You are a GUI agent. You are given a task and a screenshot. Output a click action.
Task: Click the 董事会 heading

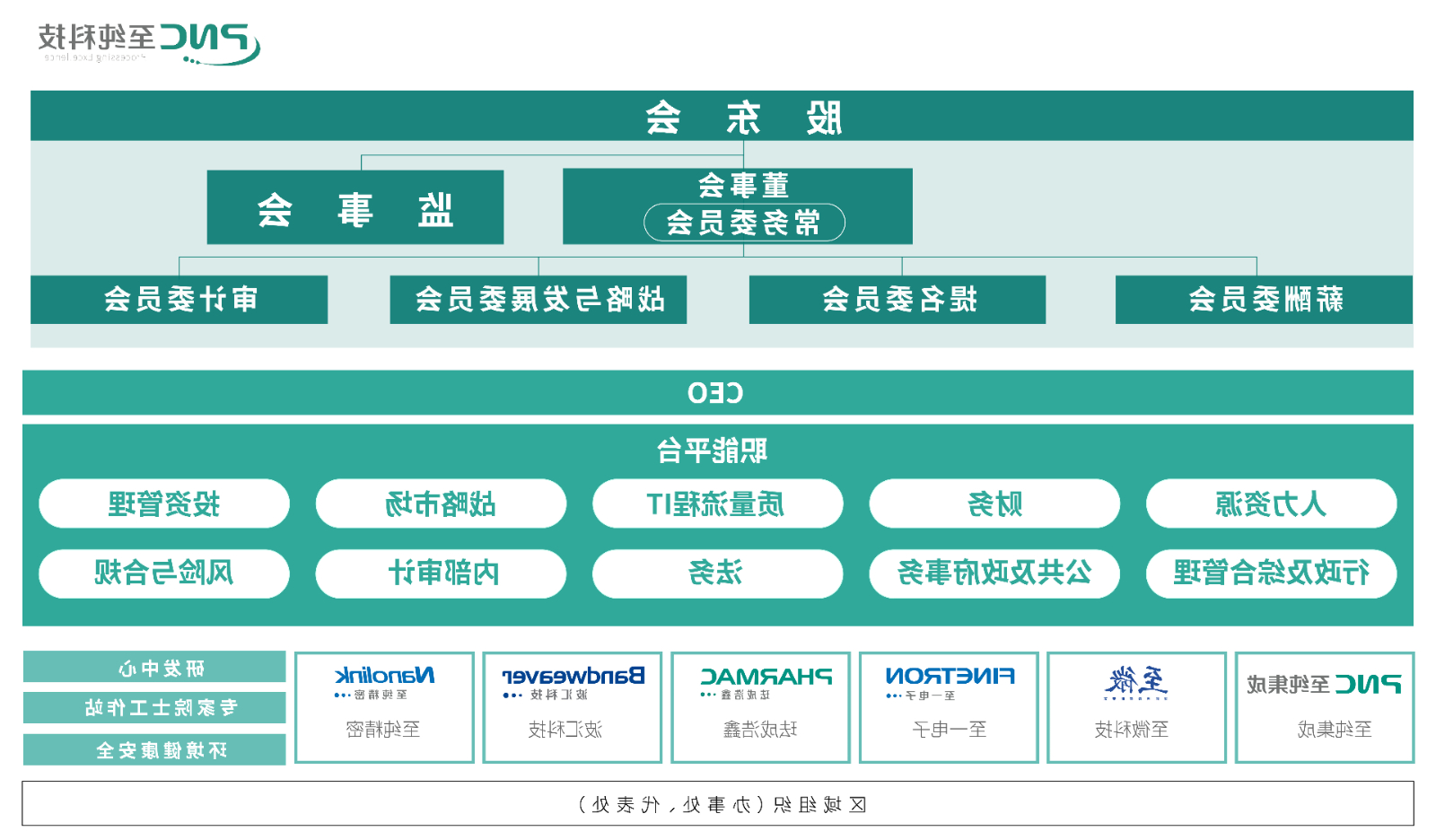744,186
